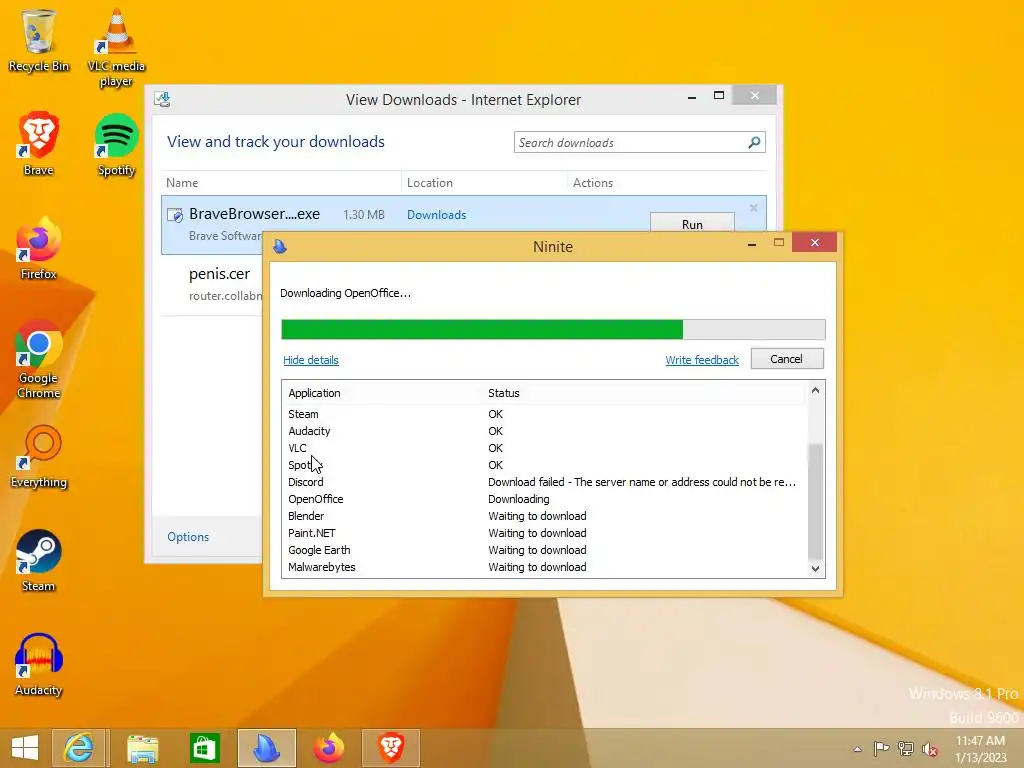Open Write feedback link

coord(702,360)
